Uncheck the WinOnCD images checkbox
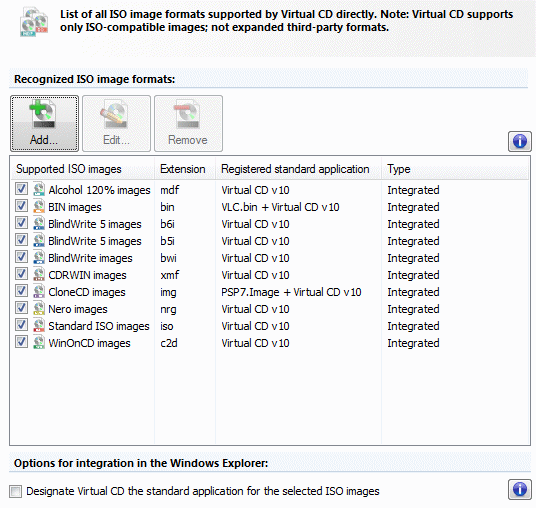 click(21, 342)
